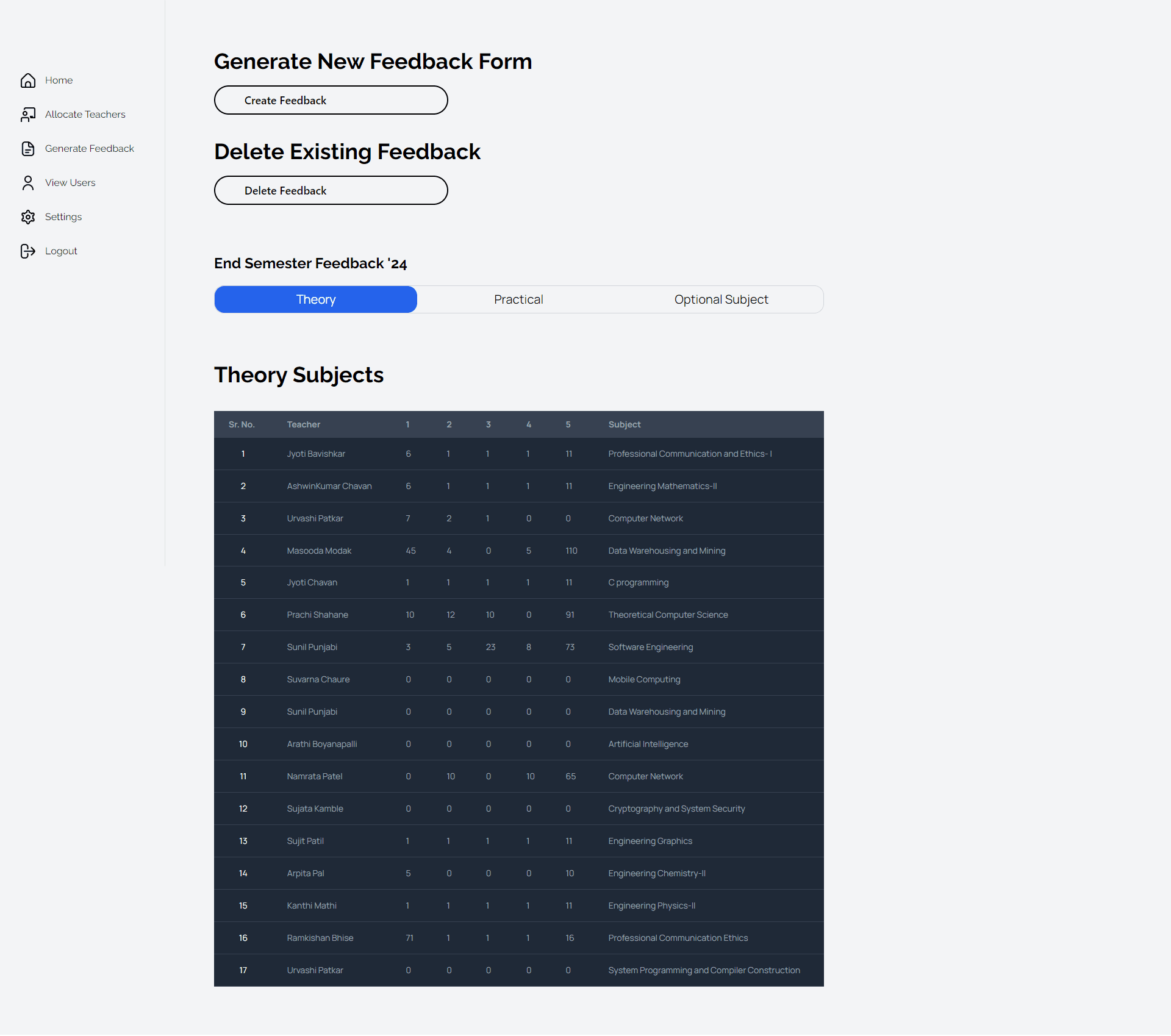Click subject Theoretical Computer Science
Viewport: 1171px width, 1036px height.
coord(668,615)
